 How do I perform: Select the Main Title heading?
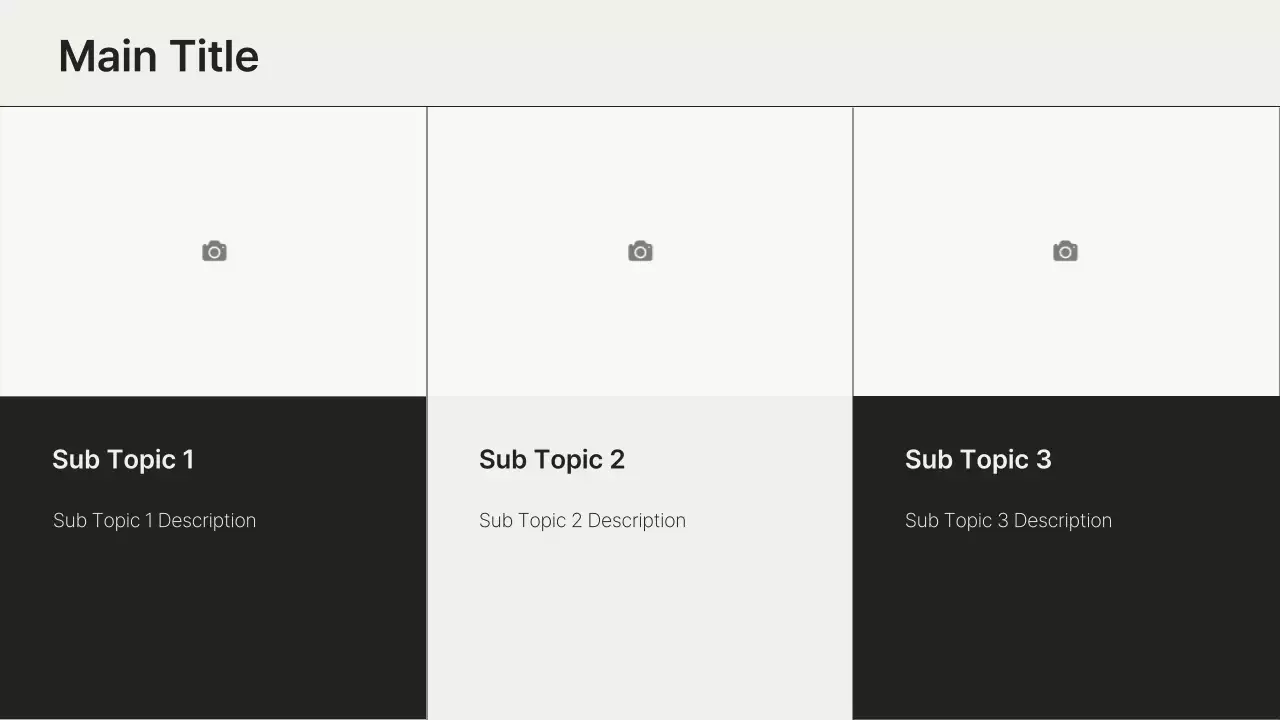(x=158, y=55)
